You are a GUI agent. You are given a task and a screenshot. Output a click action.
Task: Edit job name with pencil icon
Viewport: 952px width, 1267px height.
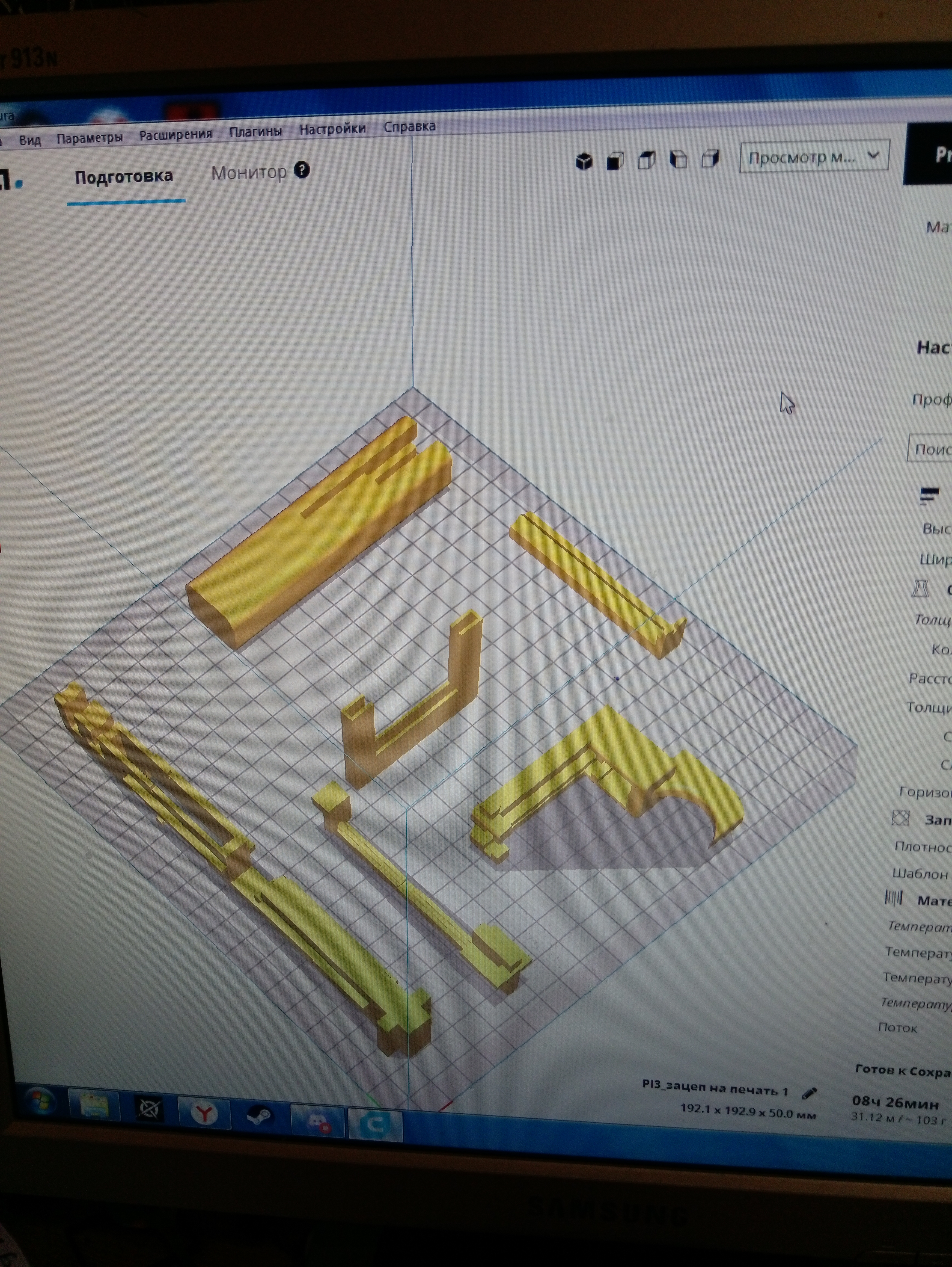pos(809,1093)
